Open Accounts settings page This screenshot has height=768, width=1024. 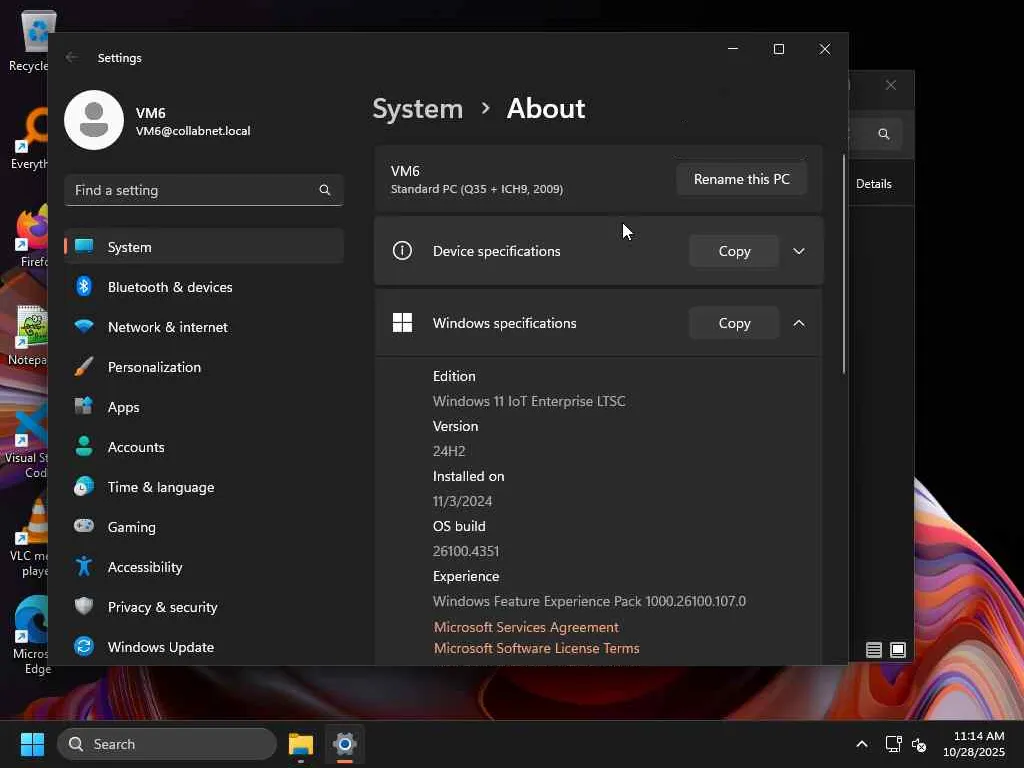[x=204, y=447]
